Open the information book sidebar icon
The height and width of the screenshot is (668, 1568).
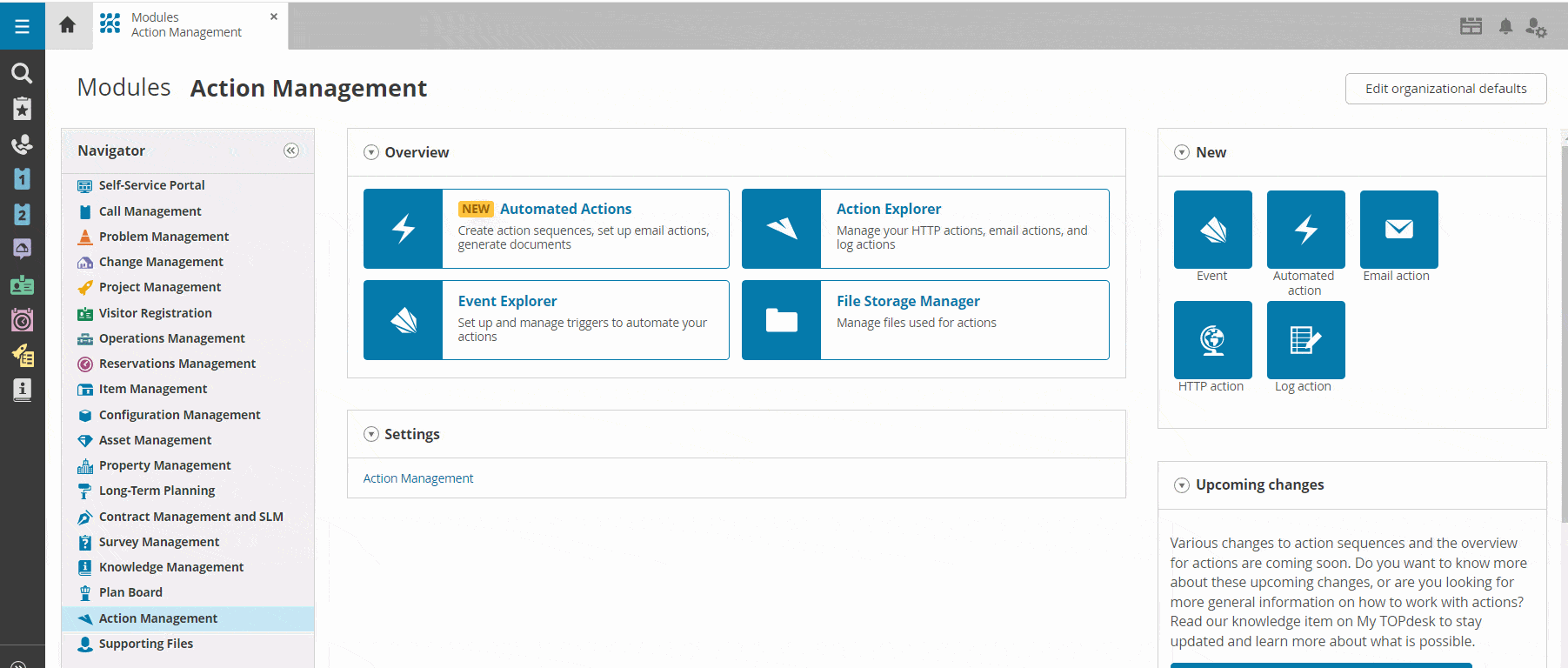click(22, 391)
